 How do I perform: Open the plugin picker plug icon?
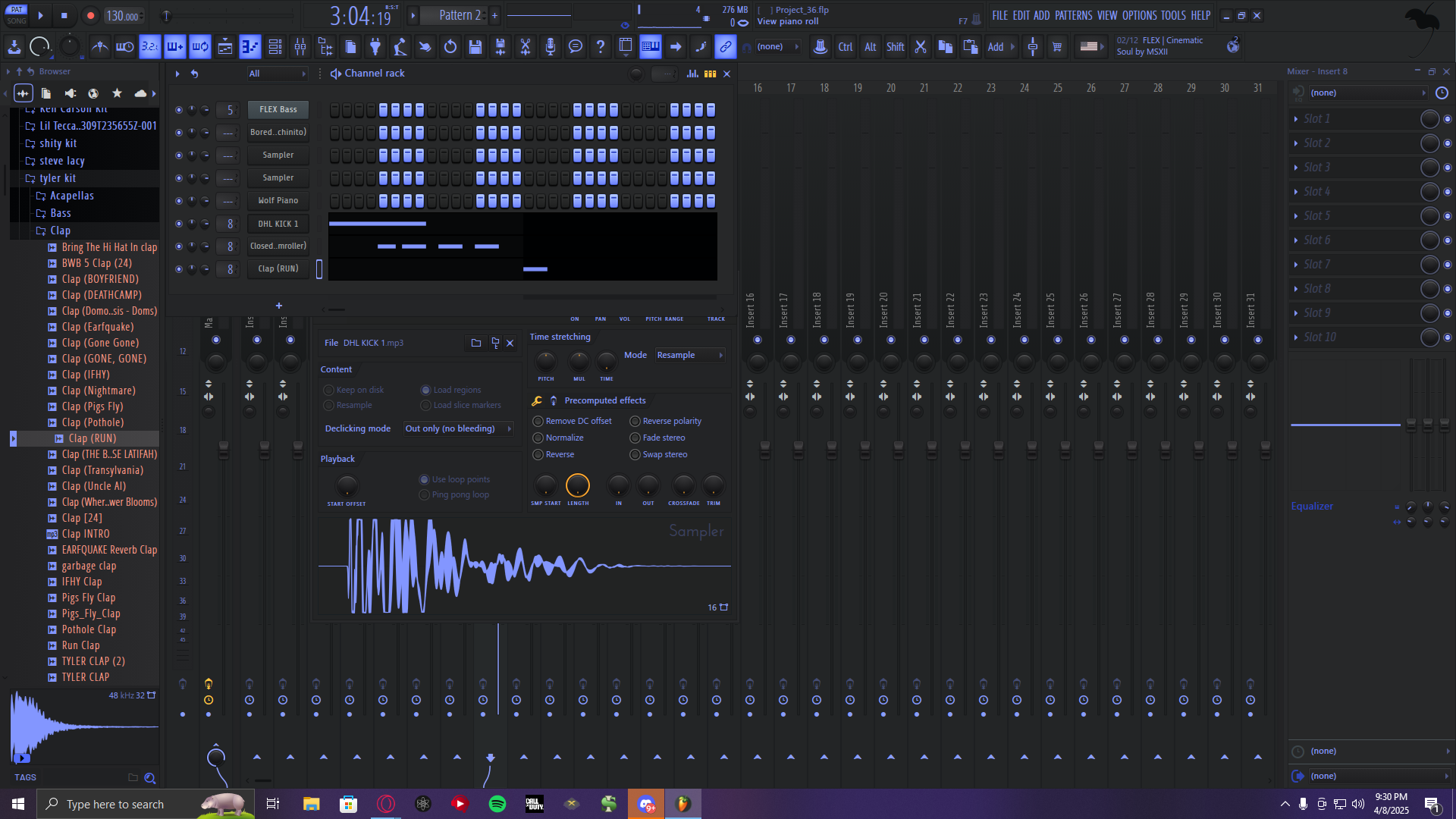point(375,47)
